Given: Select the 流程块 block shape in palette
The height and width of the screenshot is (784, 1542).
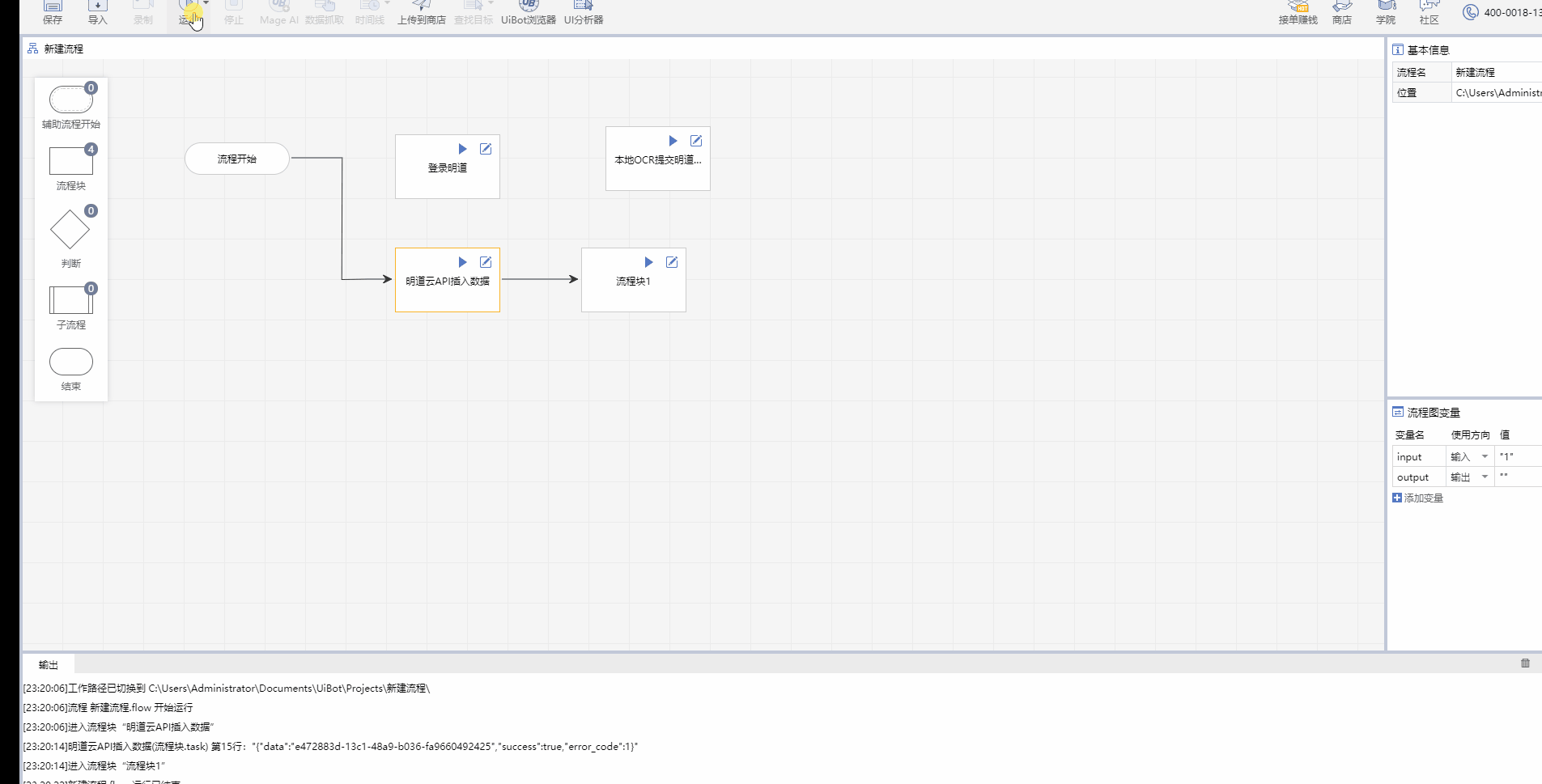Looking at the screenshot, I should 71,161.
